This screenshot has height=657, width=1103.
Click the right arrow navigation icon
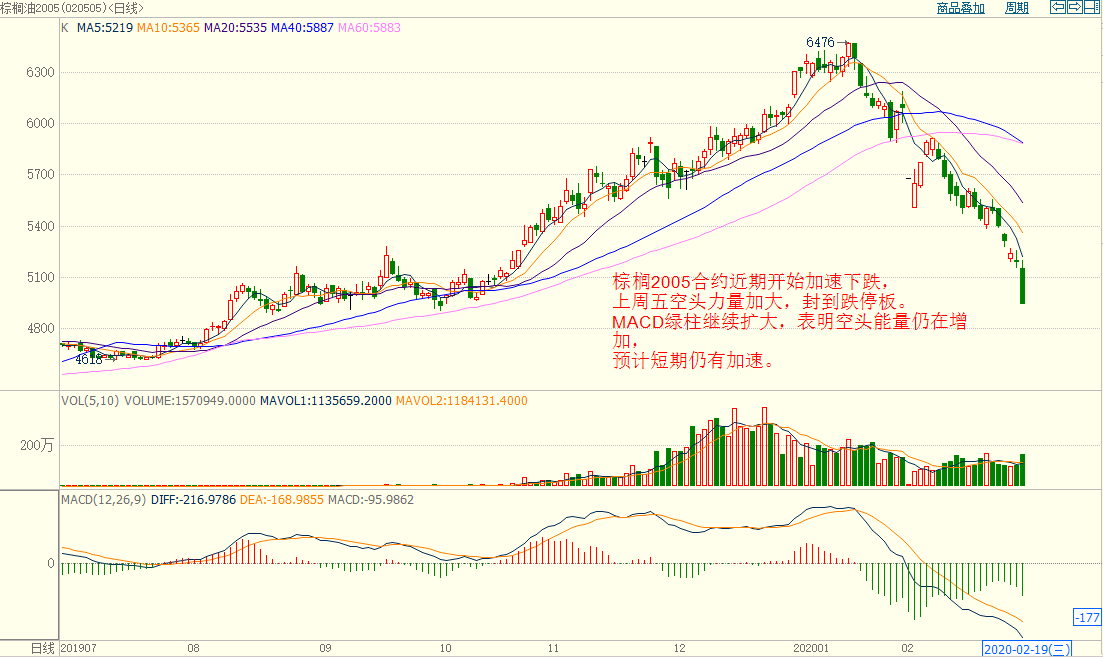[x=1075, y=8]
